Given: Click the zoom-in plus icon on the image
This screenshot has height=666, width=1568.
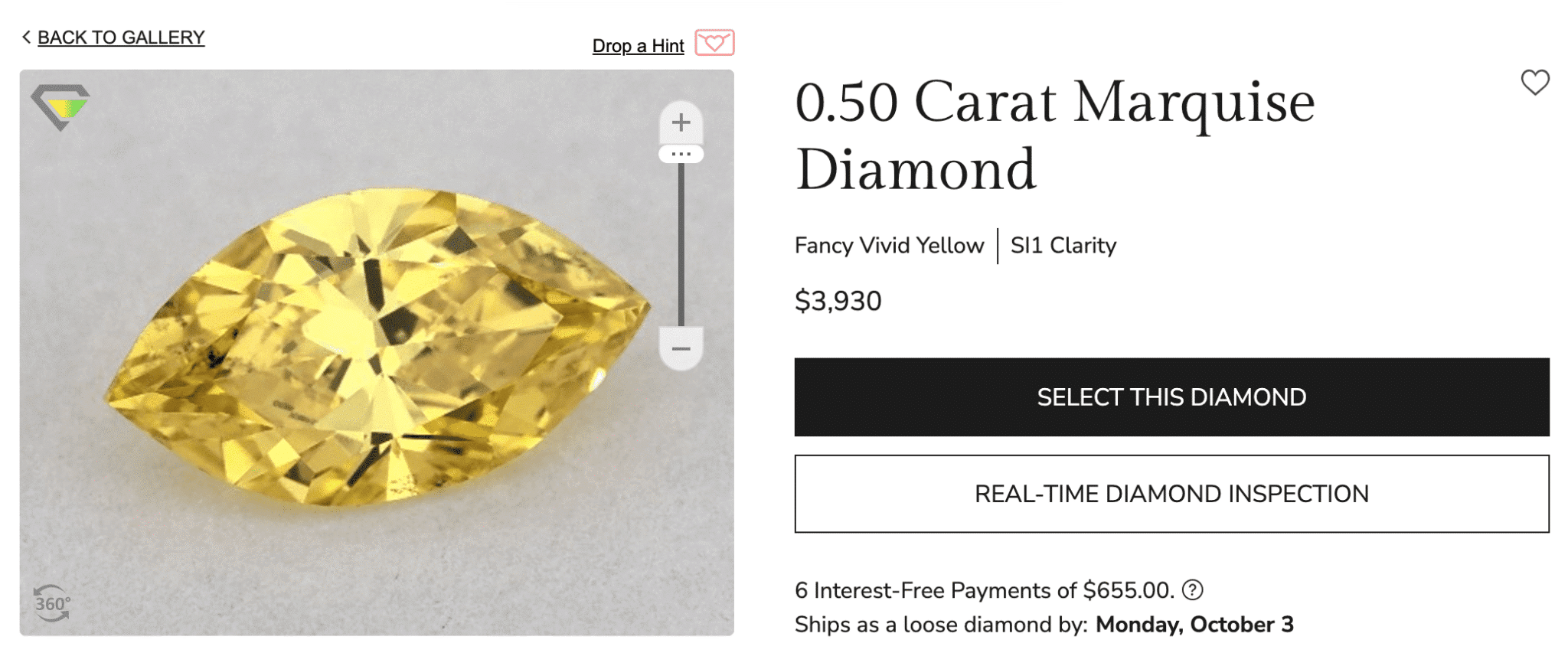Looking at the screenshot, I should pyautogui.click(x=680, y=121).
